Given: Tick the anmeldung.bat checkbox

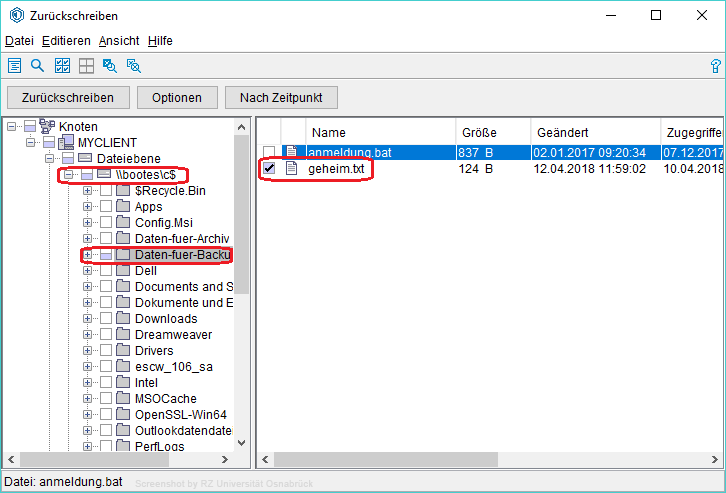Looking at the screenshot, I should click(x=269, y=152).
